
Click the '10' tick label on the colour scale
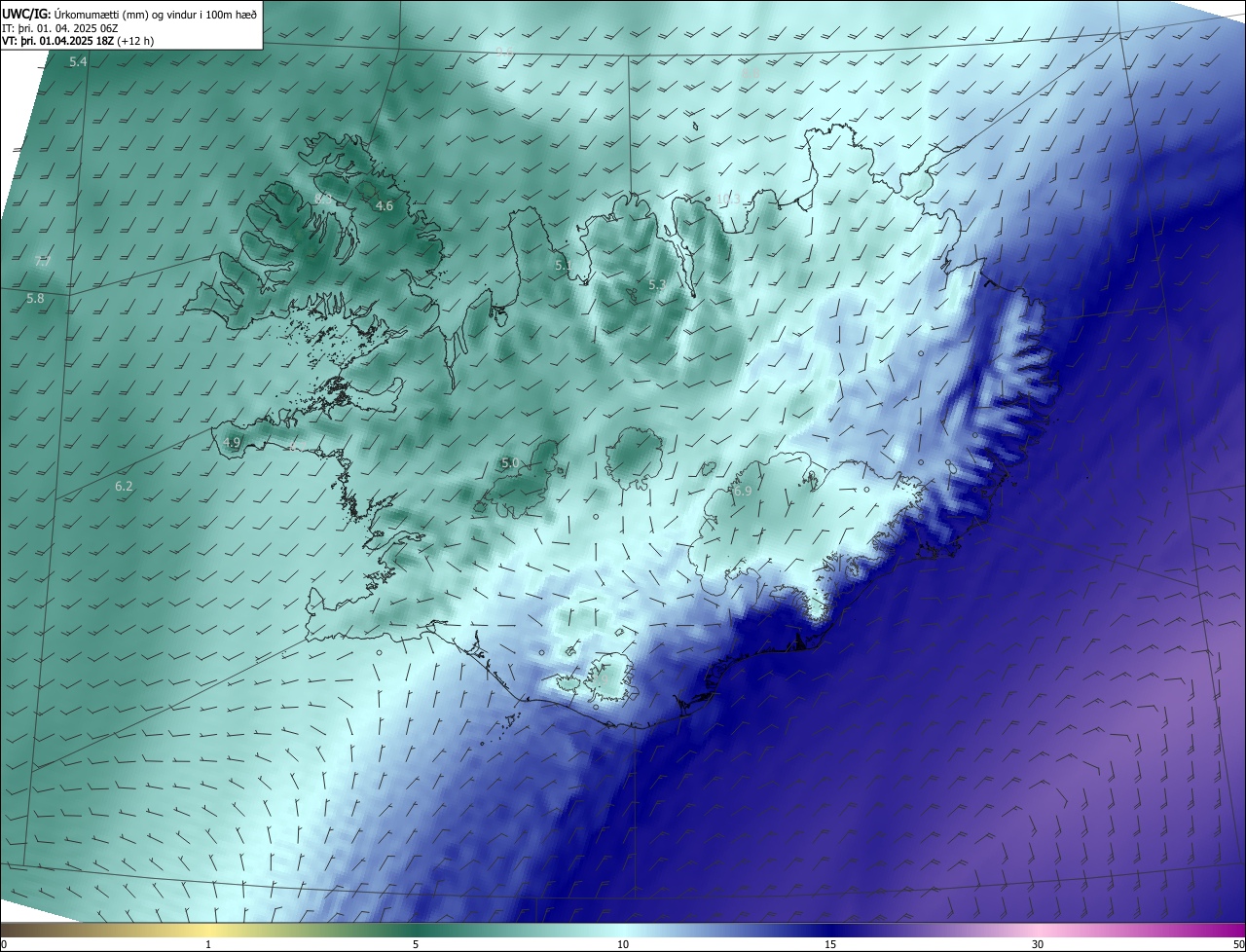(x=623, y=945)
